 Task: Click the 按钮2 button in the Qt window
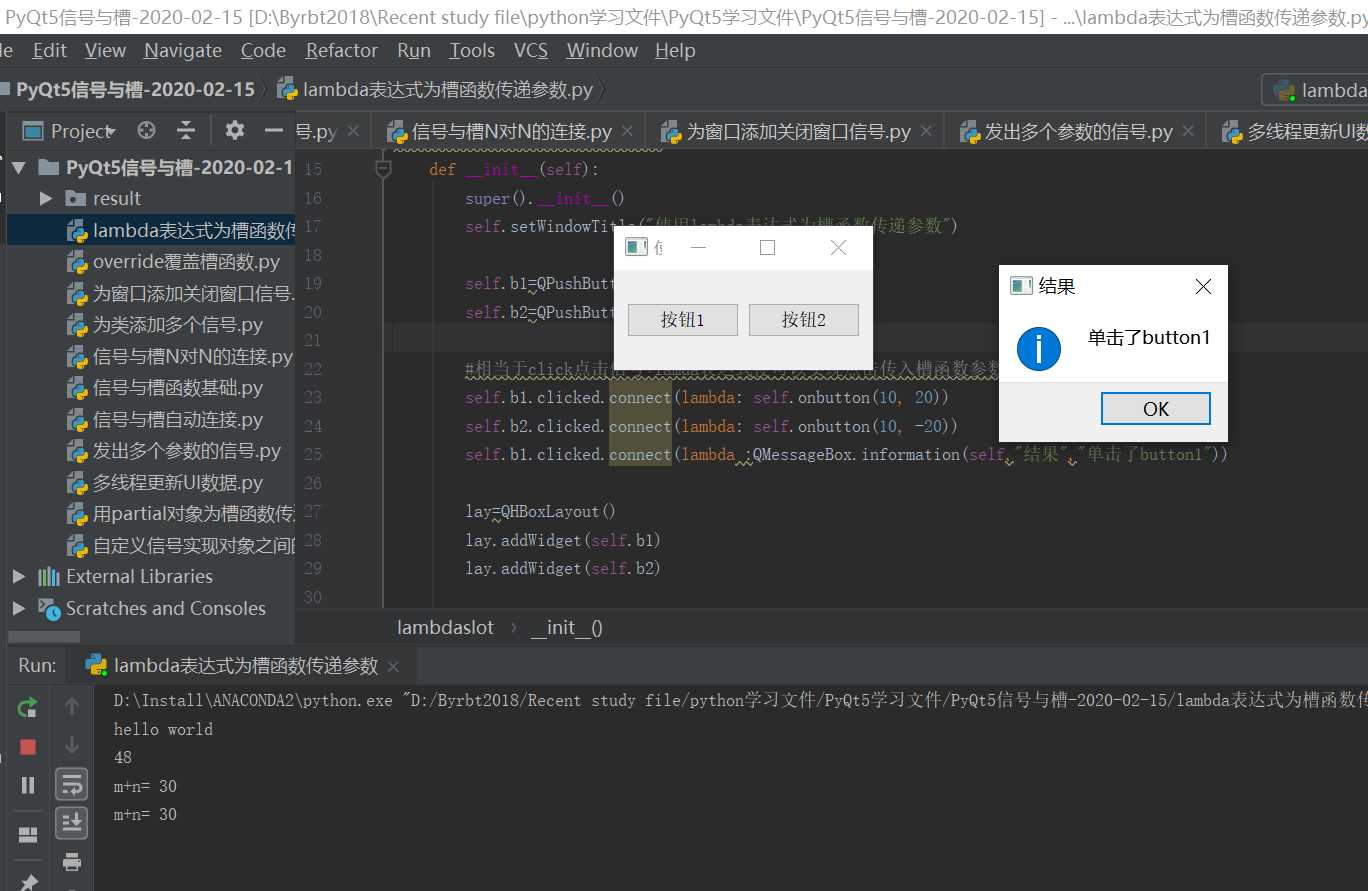(804, 320)
